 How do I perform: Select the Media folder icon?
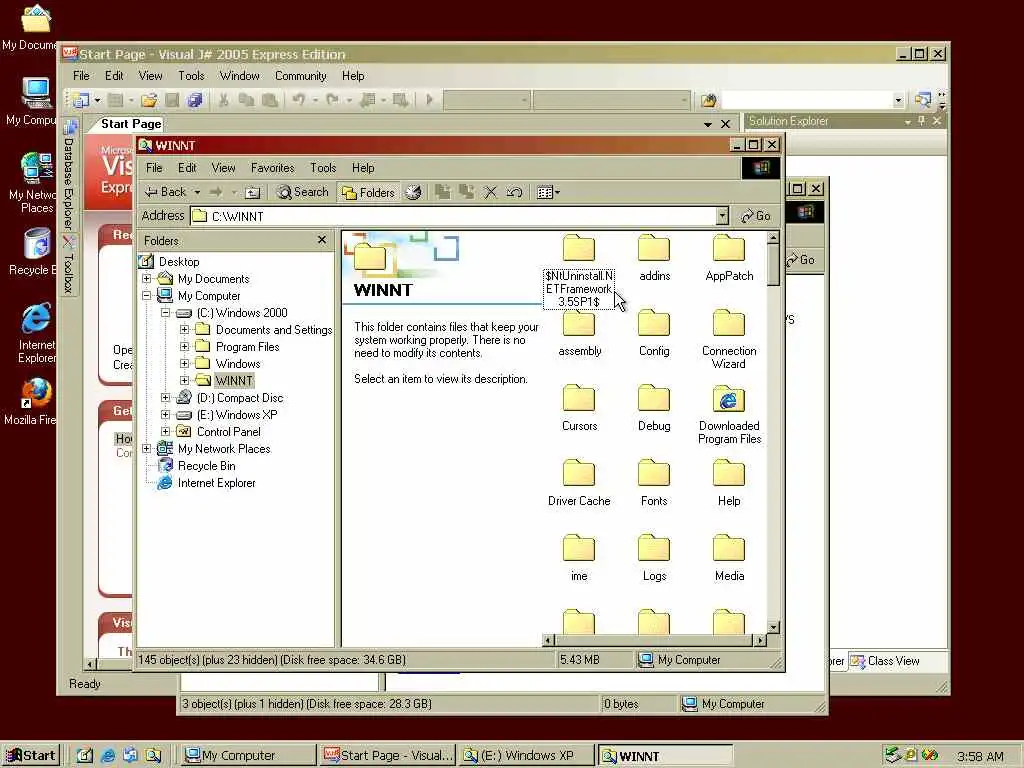click(729, 549)
